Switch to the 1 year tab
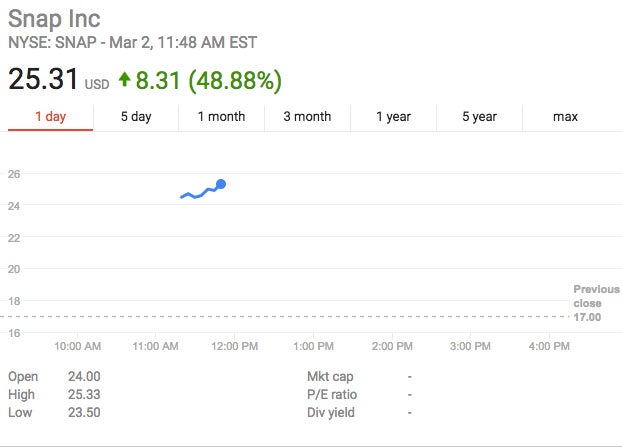The height and width of the screenshot is (447, 622). 393,117
